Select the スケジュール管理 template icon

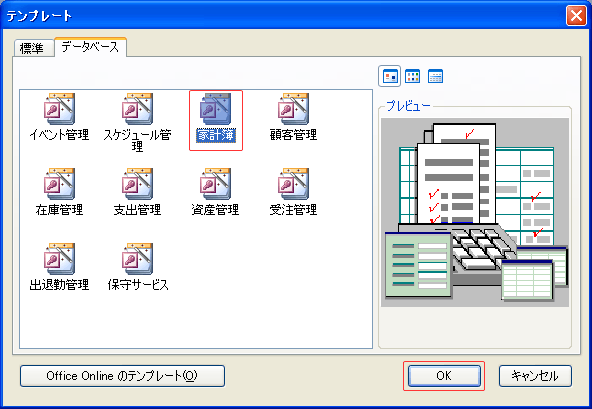(x=137, y=109)
